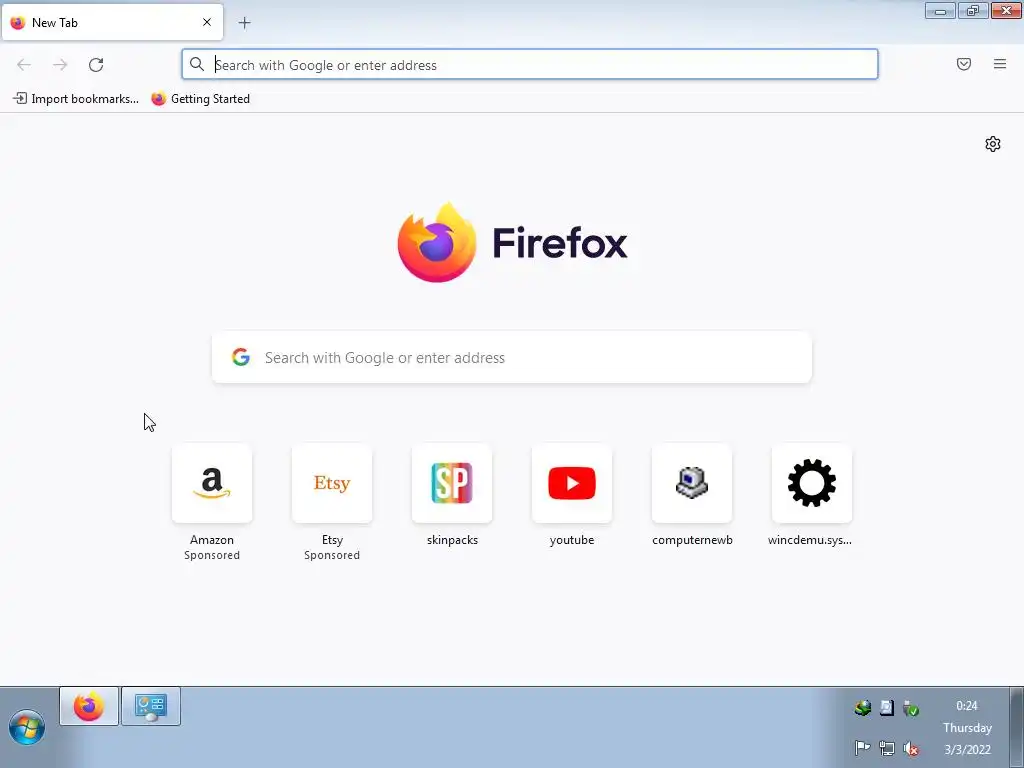1024x768 pixels.
Task: Open the youtube shortcut tile
Action: 572,483
